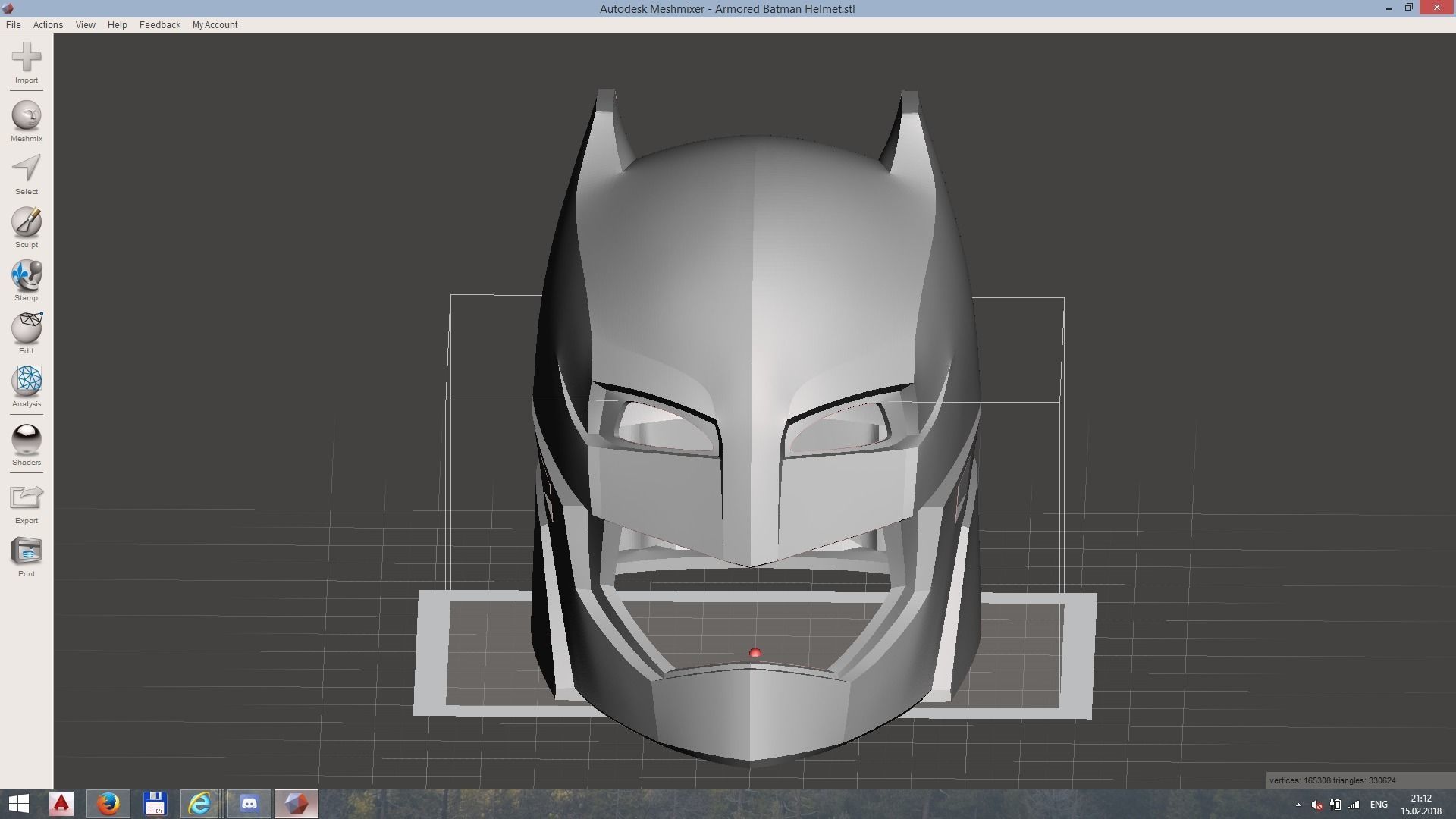1456x819 pixels.
Task: Open the File menu
Action: [x=13, y=25]
